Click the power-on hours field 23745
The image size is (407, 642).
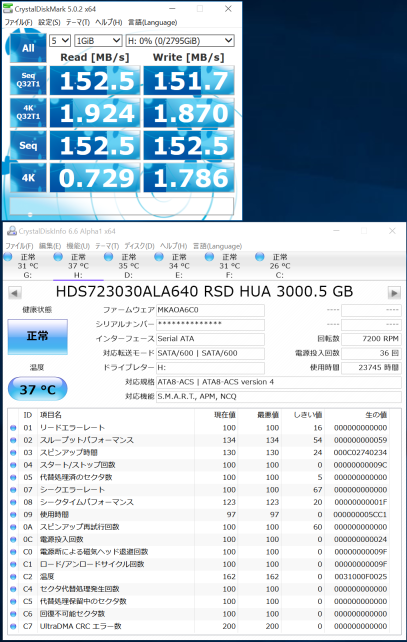[x=371, y=368]
